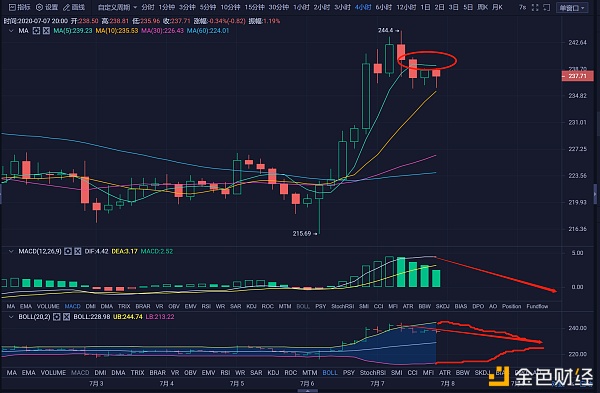Open MA indicator settings icon
The width and height of the screenshot is (600, 393).
[x=36, y=31]
